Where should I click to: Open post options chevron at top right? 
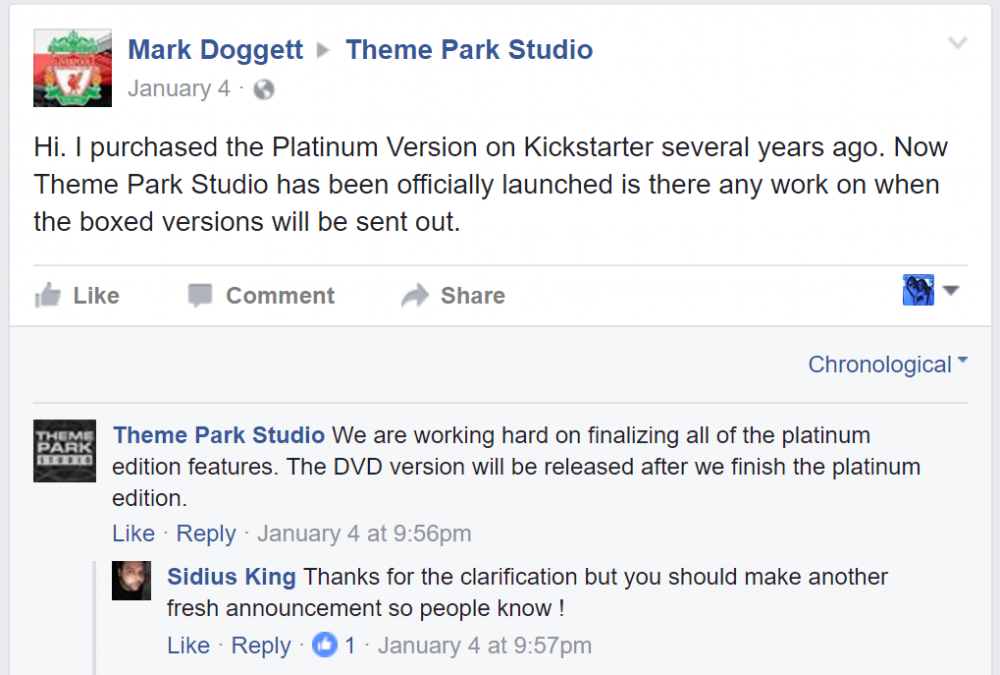coord(957,43)
